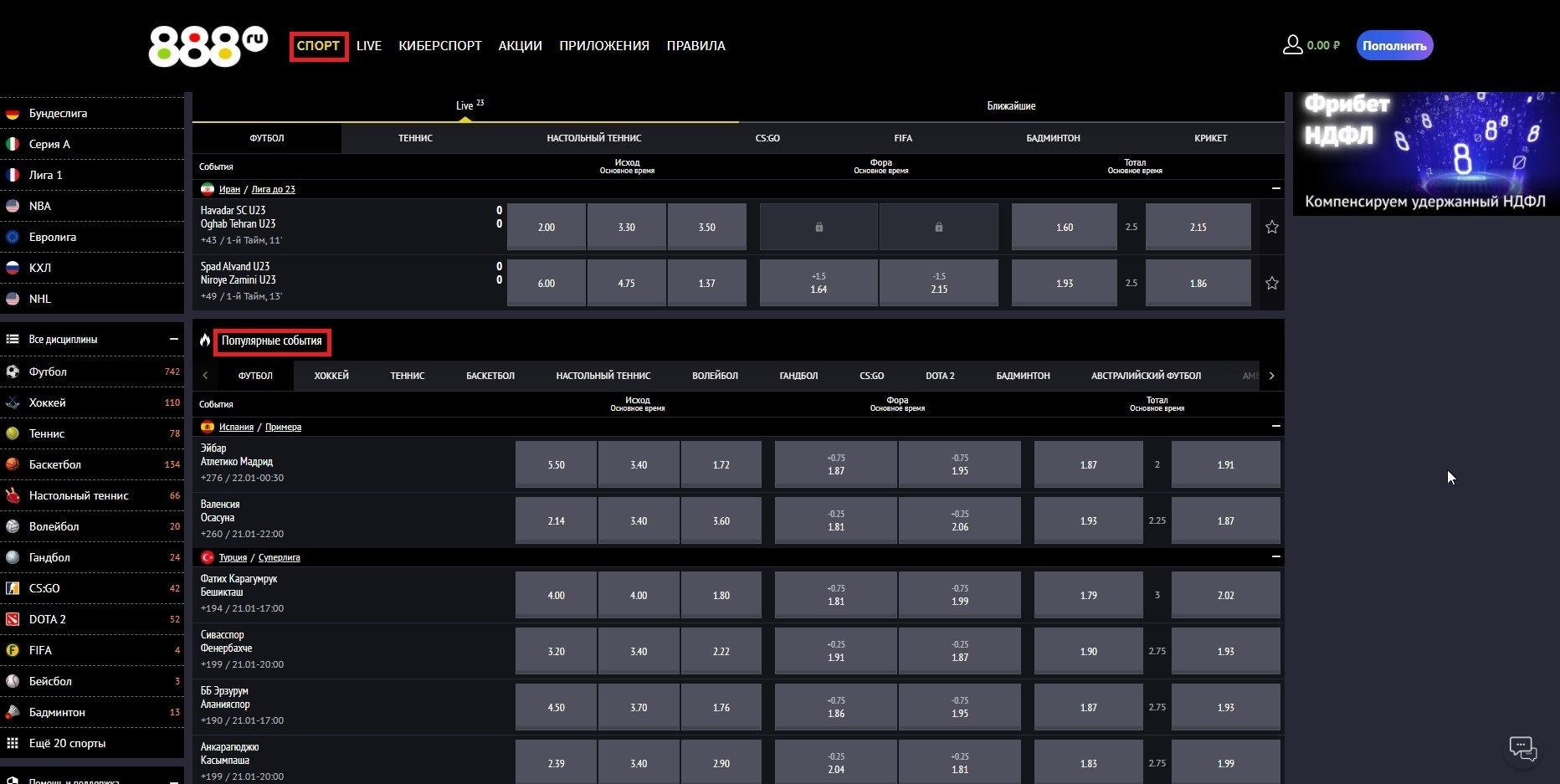Open the Лига до 23 link

(273, 189)
